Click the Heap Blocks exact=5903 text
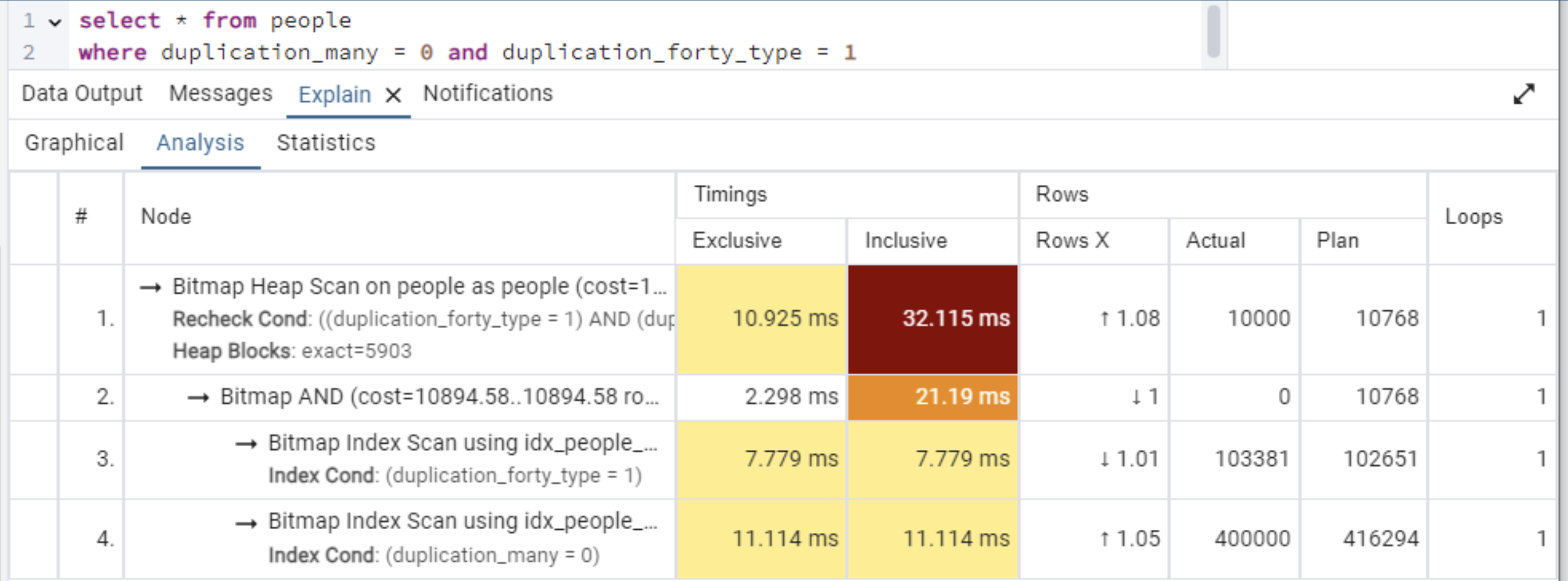This screenshot has height=581, width=1568. [x=292, y=352]
